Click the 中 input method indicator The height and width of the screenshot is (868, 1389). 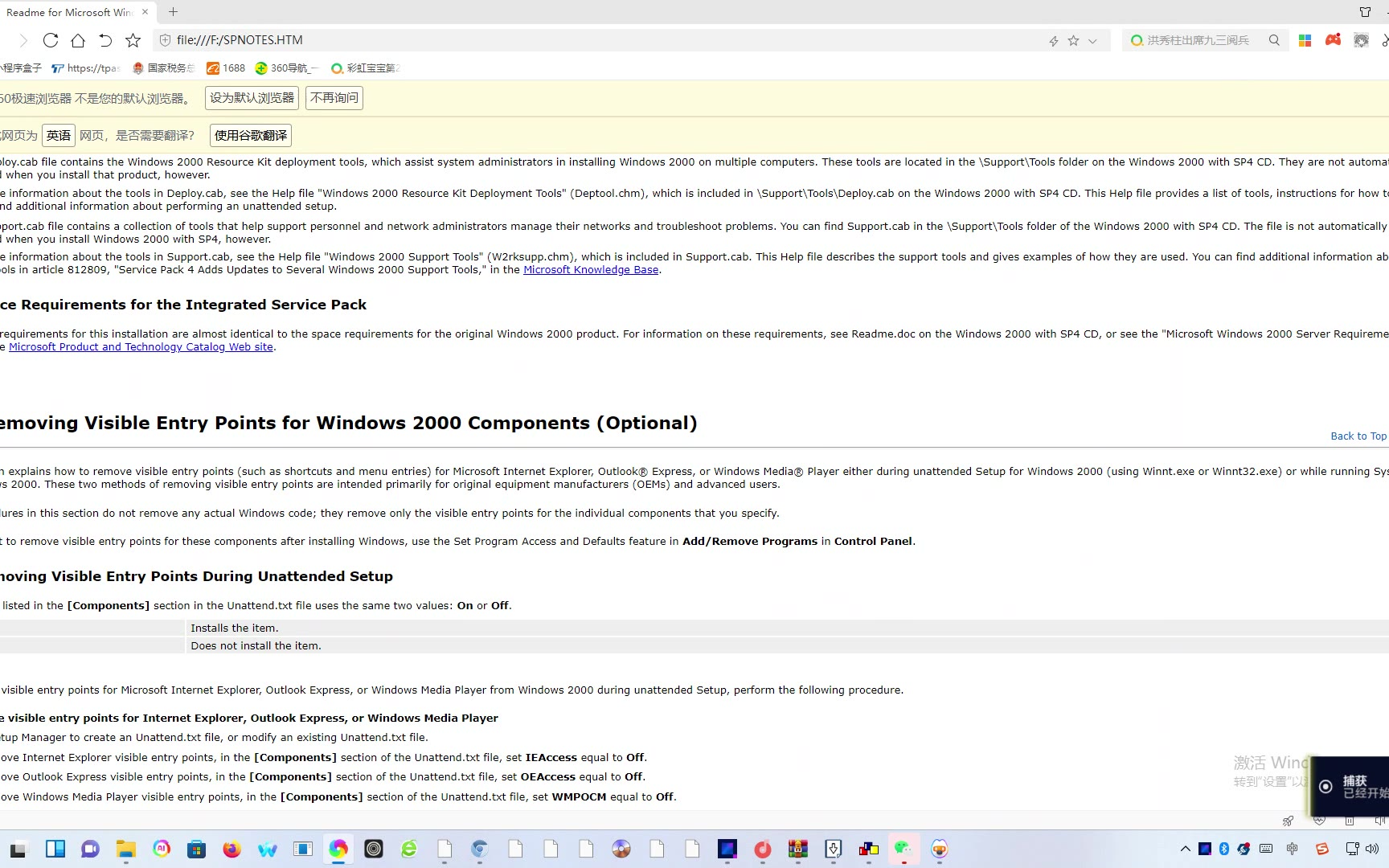1293,849
